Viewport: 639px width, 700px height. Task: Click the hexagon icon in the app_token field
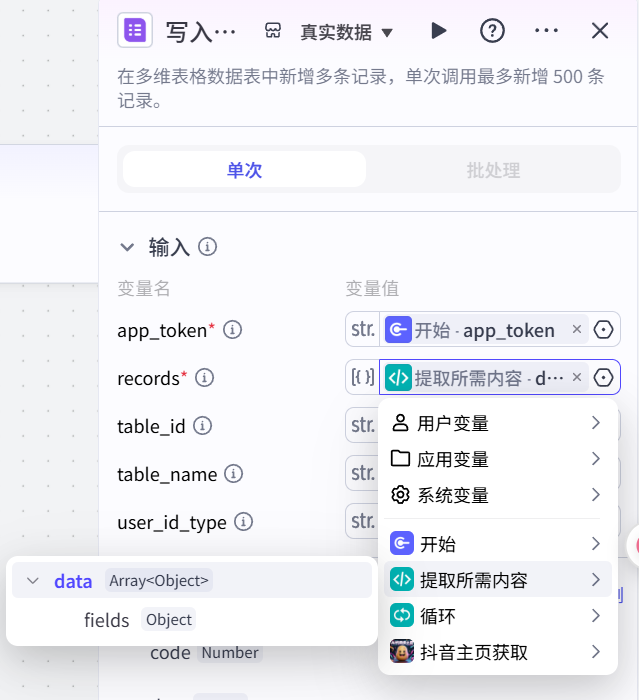(603, 330)
